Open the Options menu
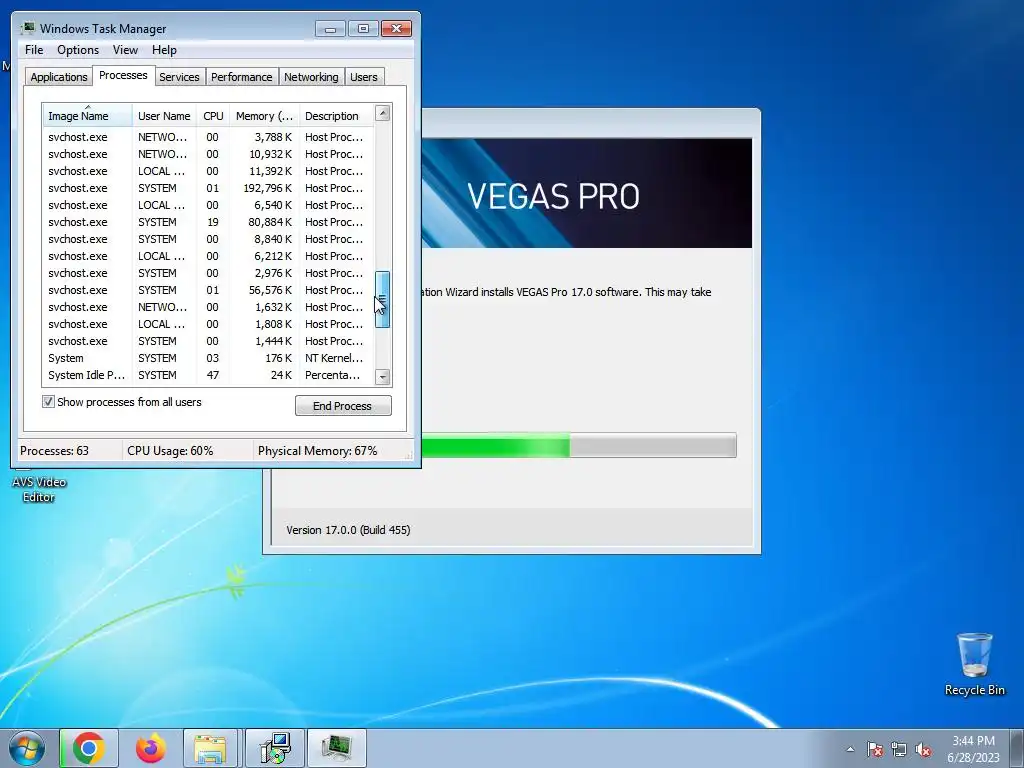This screenshot has height=768, width=1024. point(78,50)
